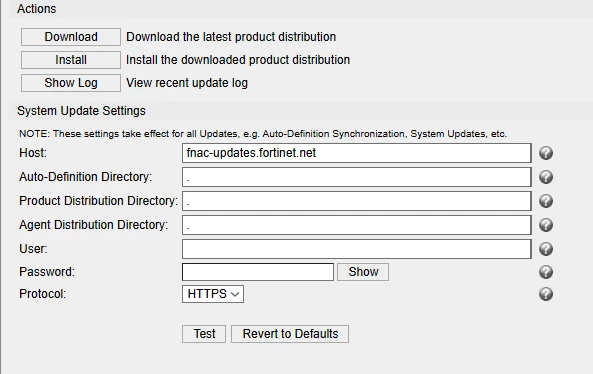Click the NOTE about update settings
The width and height of the screenshot is (593, 374).
[263, 134]
